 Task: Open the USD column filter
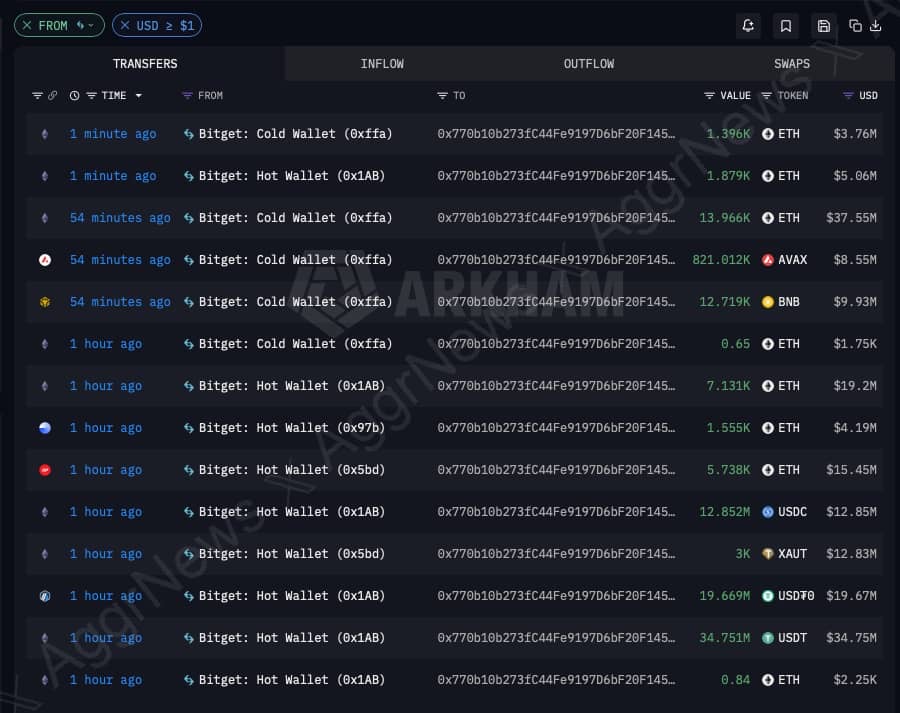848,96
